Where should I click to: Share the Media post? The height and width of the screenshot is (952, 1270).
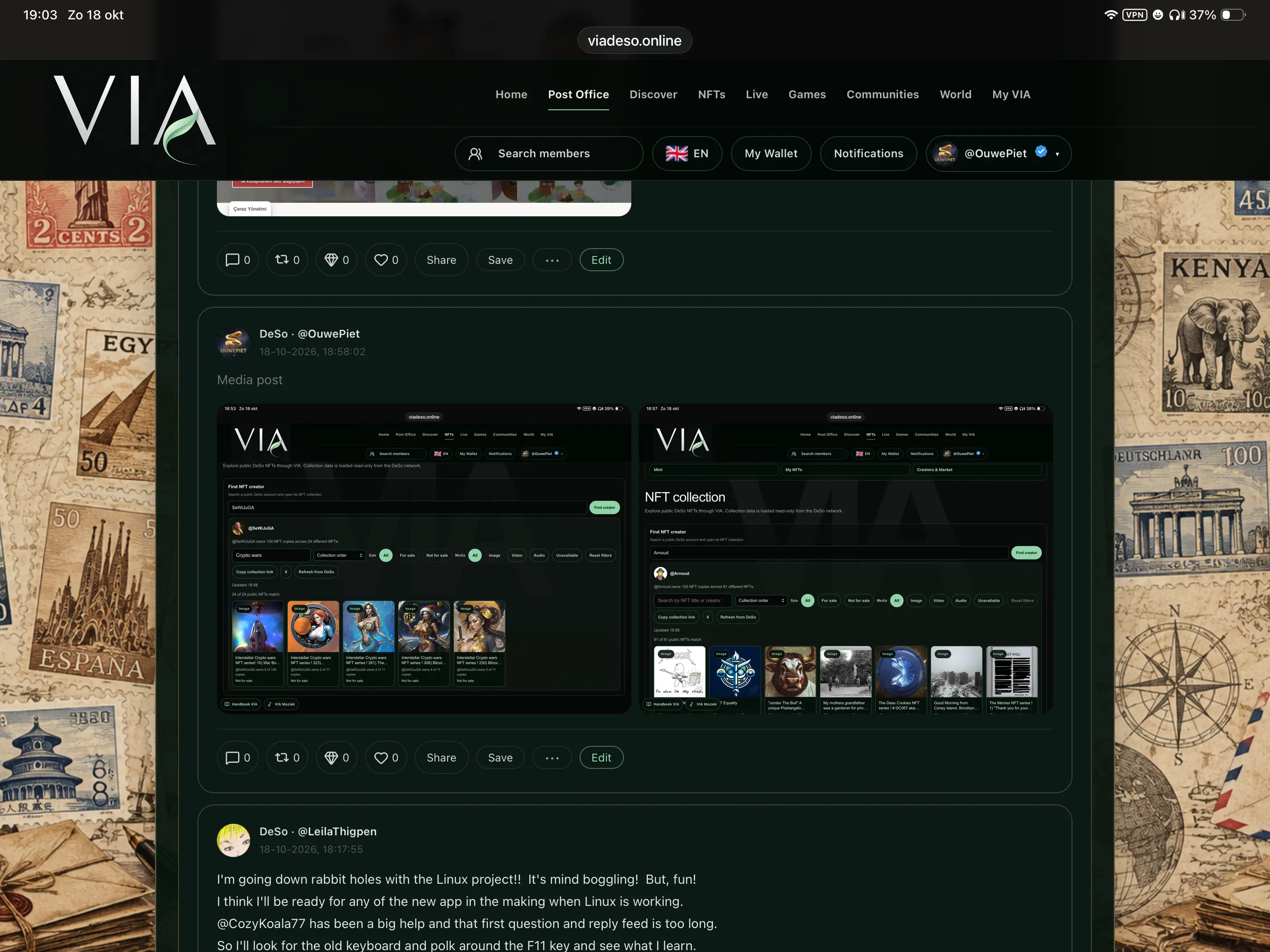pyautogui.click(x=441, y=757)
